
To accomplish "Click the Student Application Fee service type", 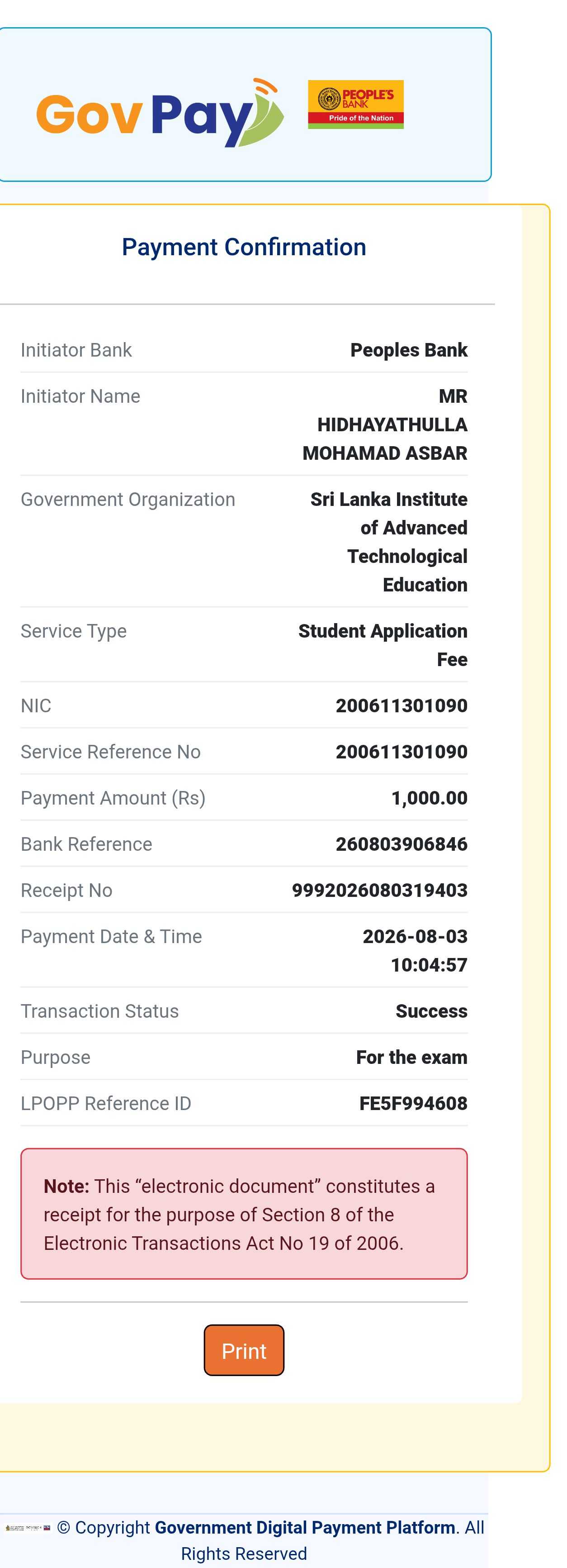I will coord(383,644).
